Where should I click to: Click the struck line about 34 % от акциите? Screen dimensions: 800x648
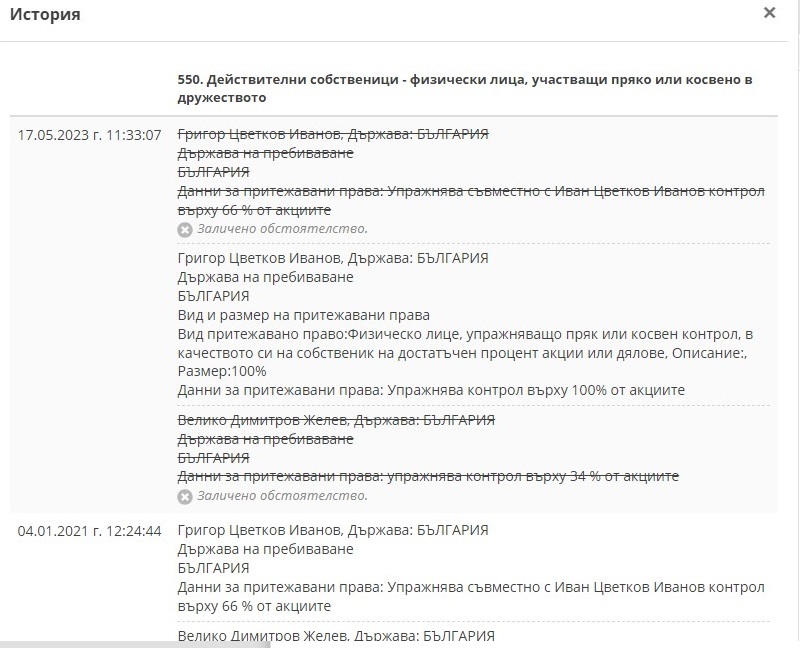pos(428,476)
